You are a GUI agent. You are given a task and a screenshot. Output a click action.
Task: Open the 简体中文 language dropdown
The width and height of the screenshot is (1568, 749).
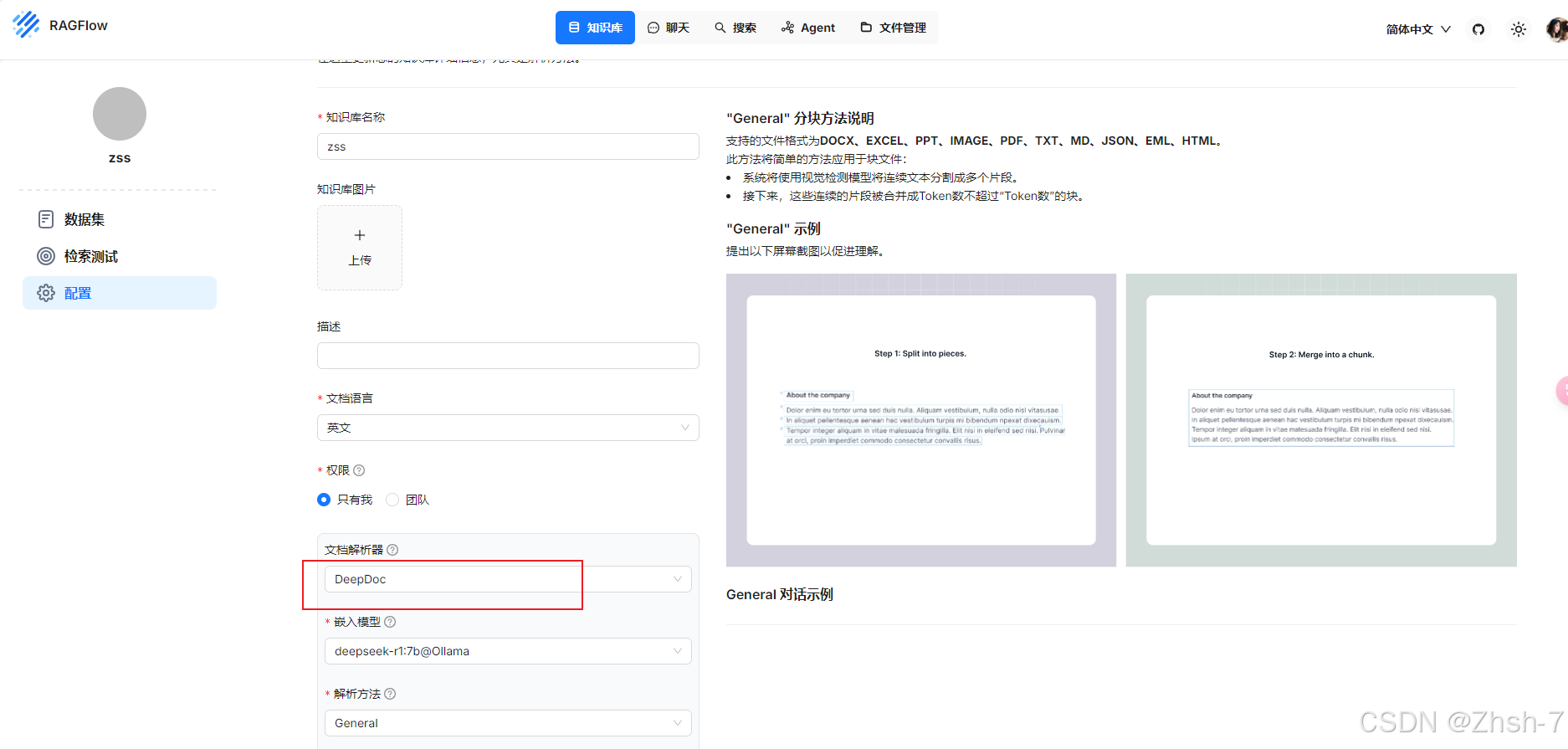coord(1418,29)
